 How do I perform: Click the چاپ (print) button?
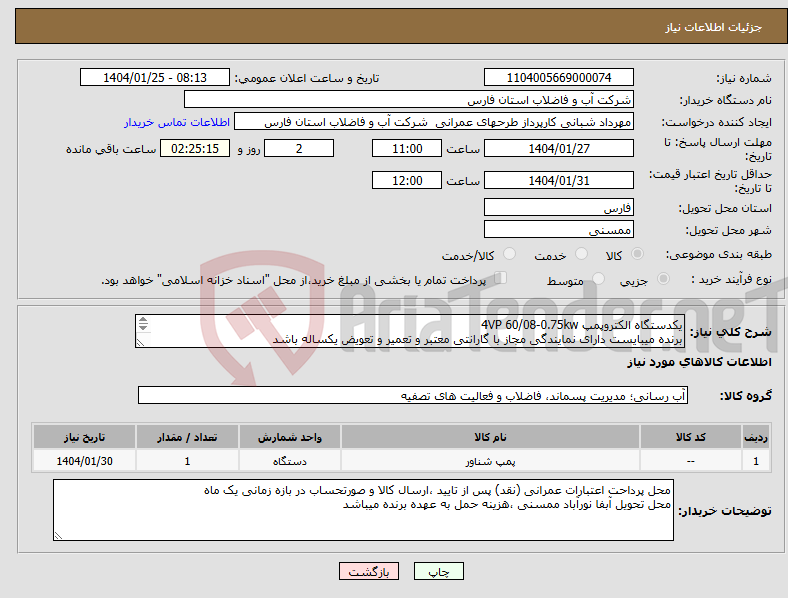tap(438, 571)
